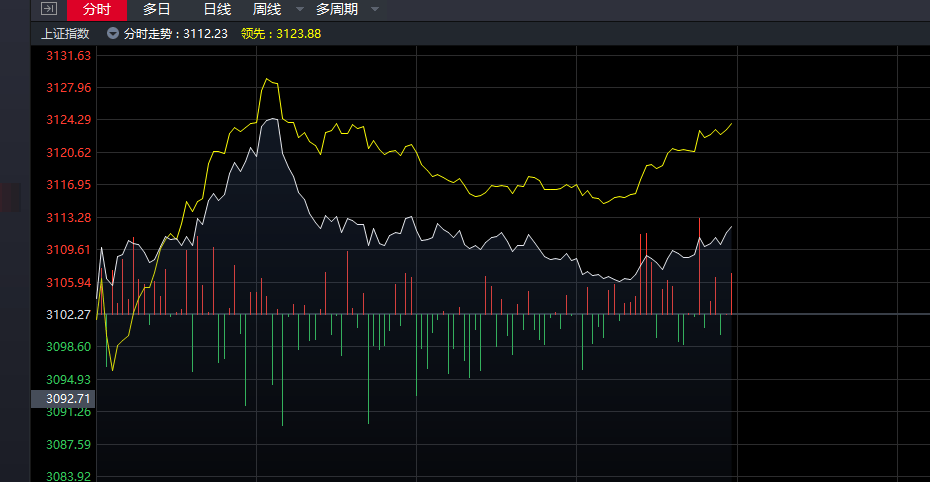This screenshot has height=482, width=930.
Task: Click the 3109.61 price axis label
Action: (x=69, y=250)
